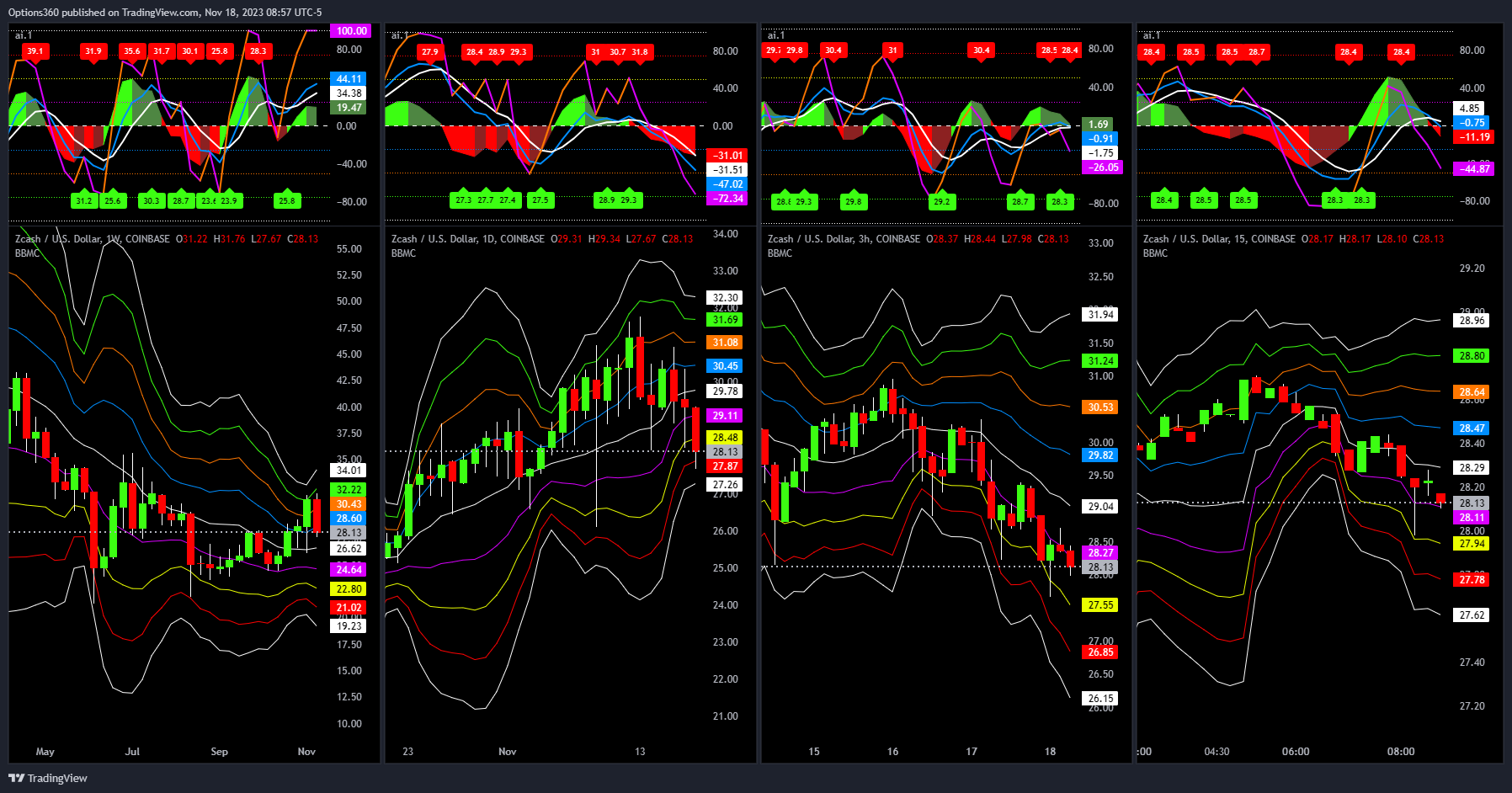Image resolution: width=1512 pixels, height=793 pixels.
Task: Click the green 28.80 band label
Action: (x=1472, y=356)
